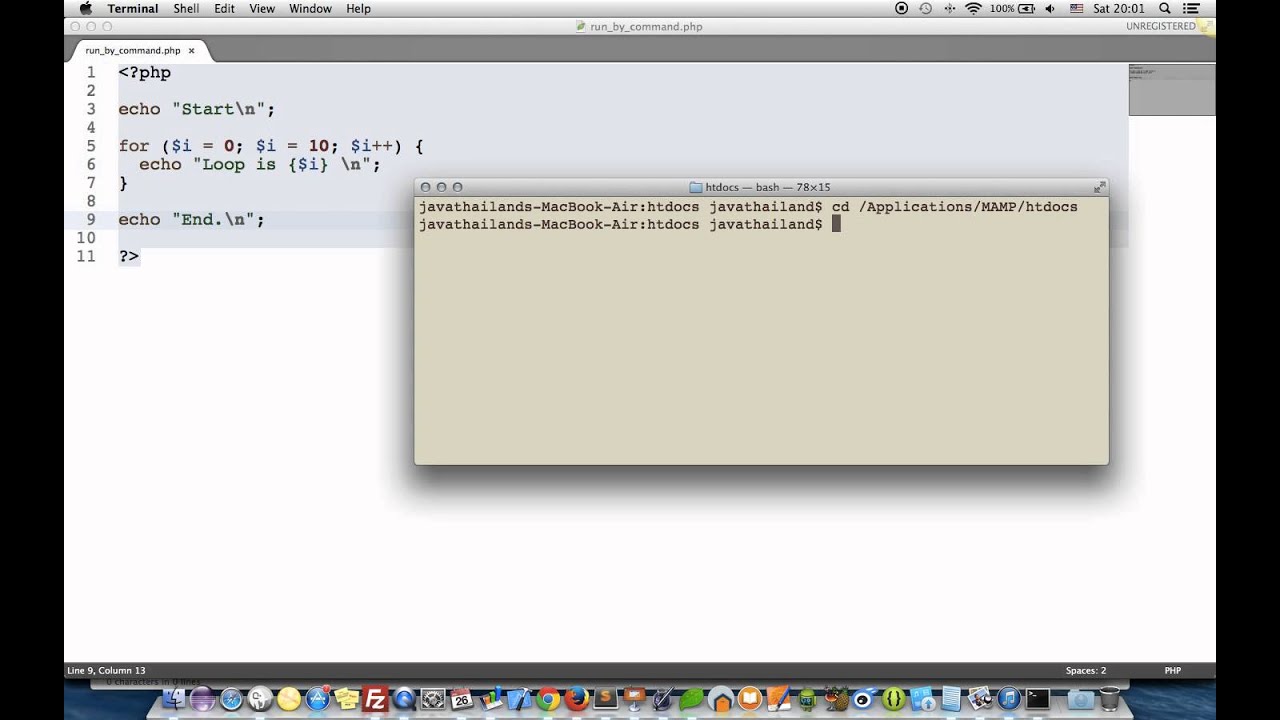Launch Google Chrome from the dock
1280x720 pixels.
(x=548, y=699)
